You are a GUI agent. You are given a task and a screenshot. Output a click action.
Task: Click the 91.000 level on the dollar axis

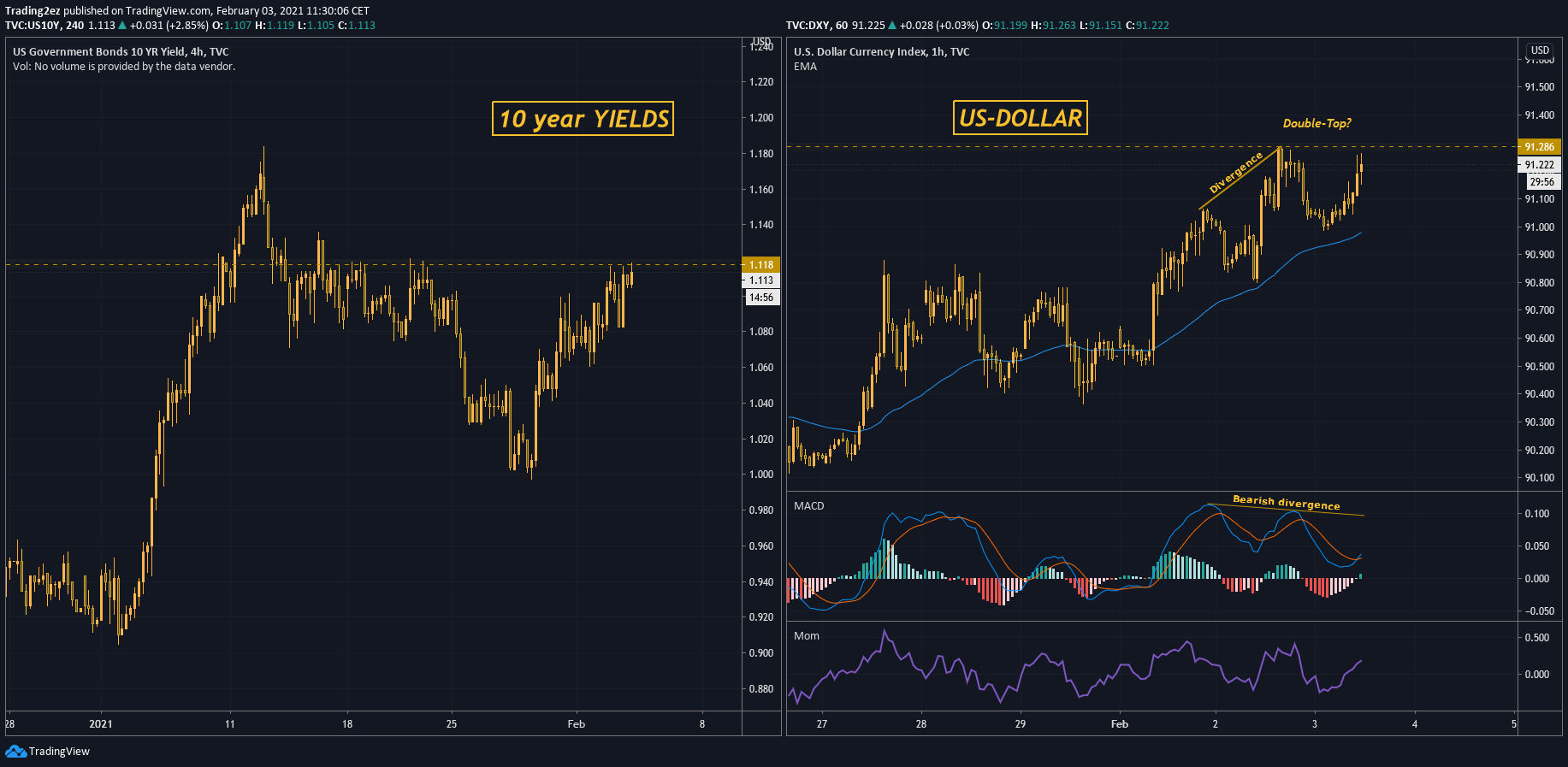pos(1540,227)
